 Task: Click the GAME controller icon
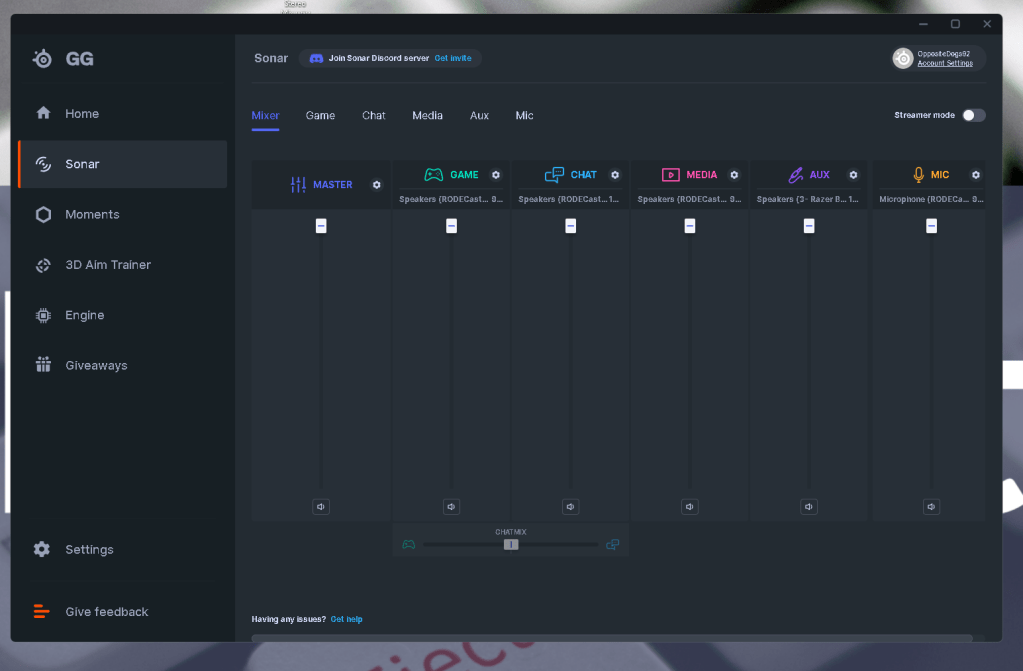coord(434,175)
